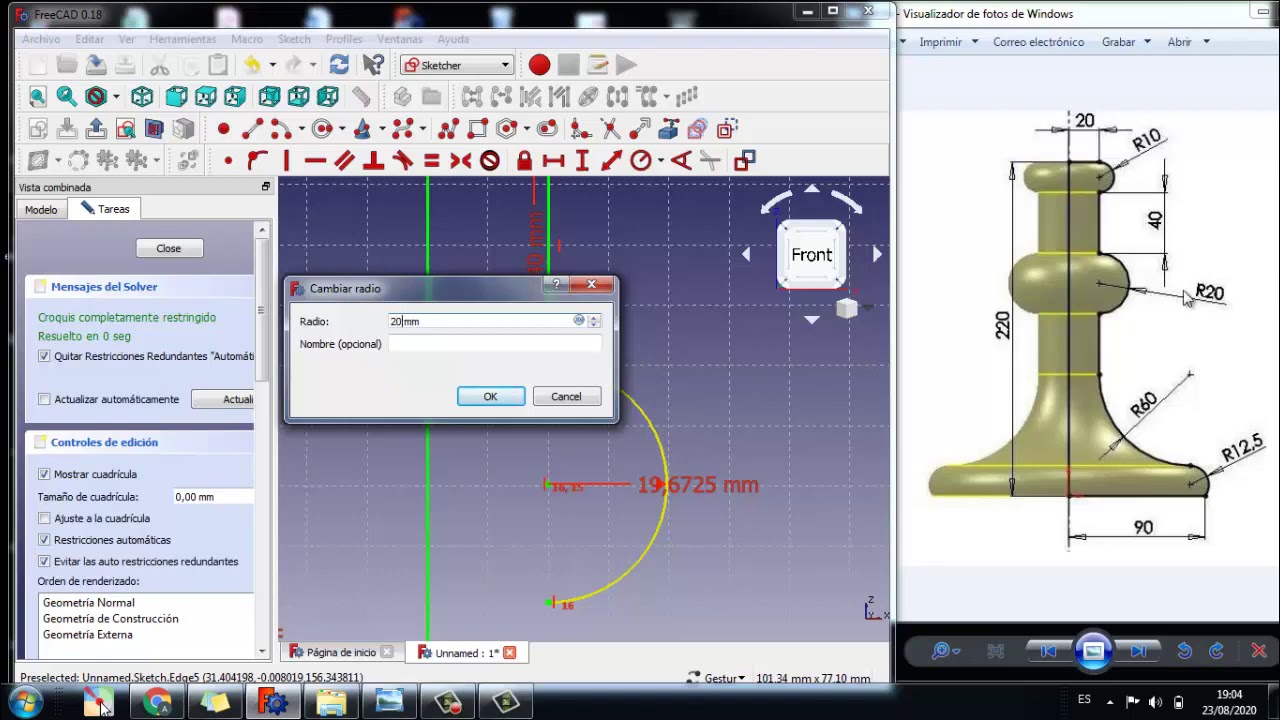Apply the symmetric constraint tool
The width and height of the screenshot is (1280, 720).
(x=460, y=161)
